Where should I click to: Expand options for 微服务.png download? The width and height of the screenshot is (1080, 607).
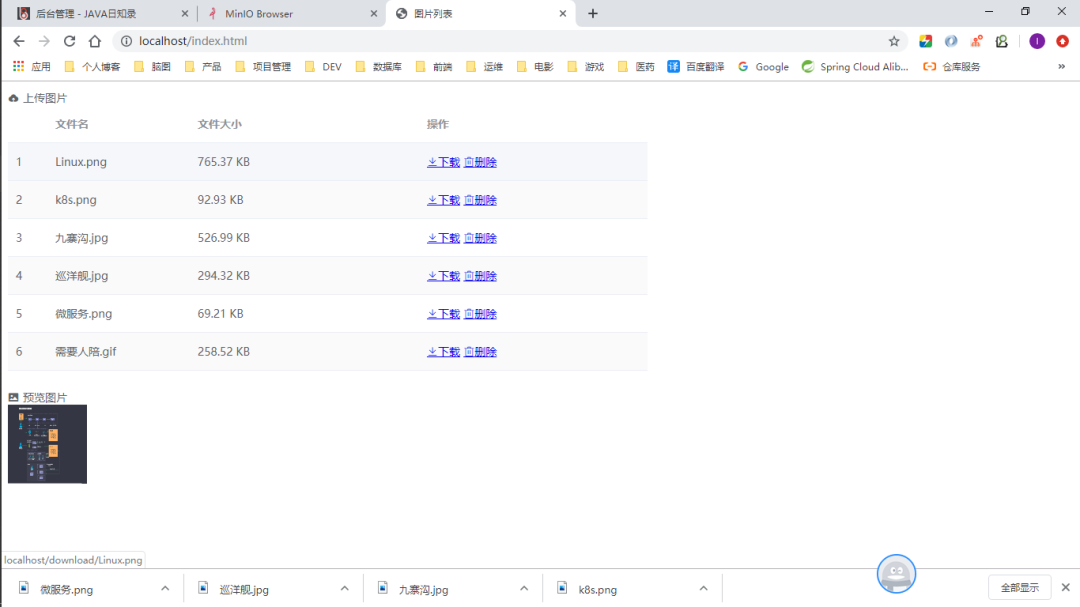[165, 588]
